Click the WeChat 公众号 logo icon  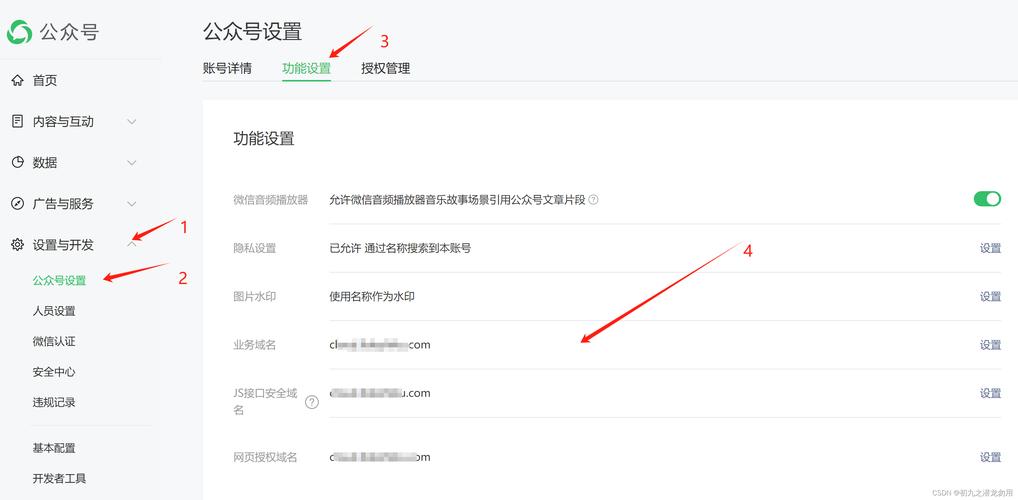[19, 32]
